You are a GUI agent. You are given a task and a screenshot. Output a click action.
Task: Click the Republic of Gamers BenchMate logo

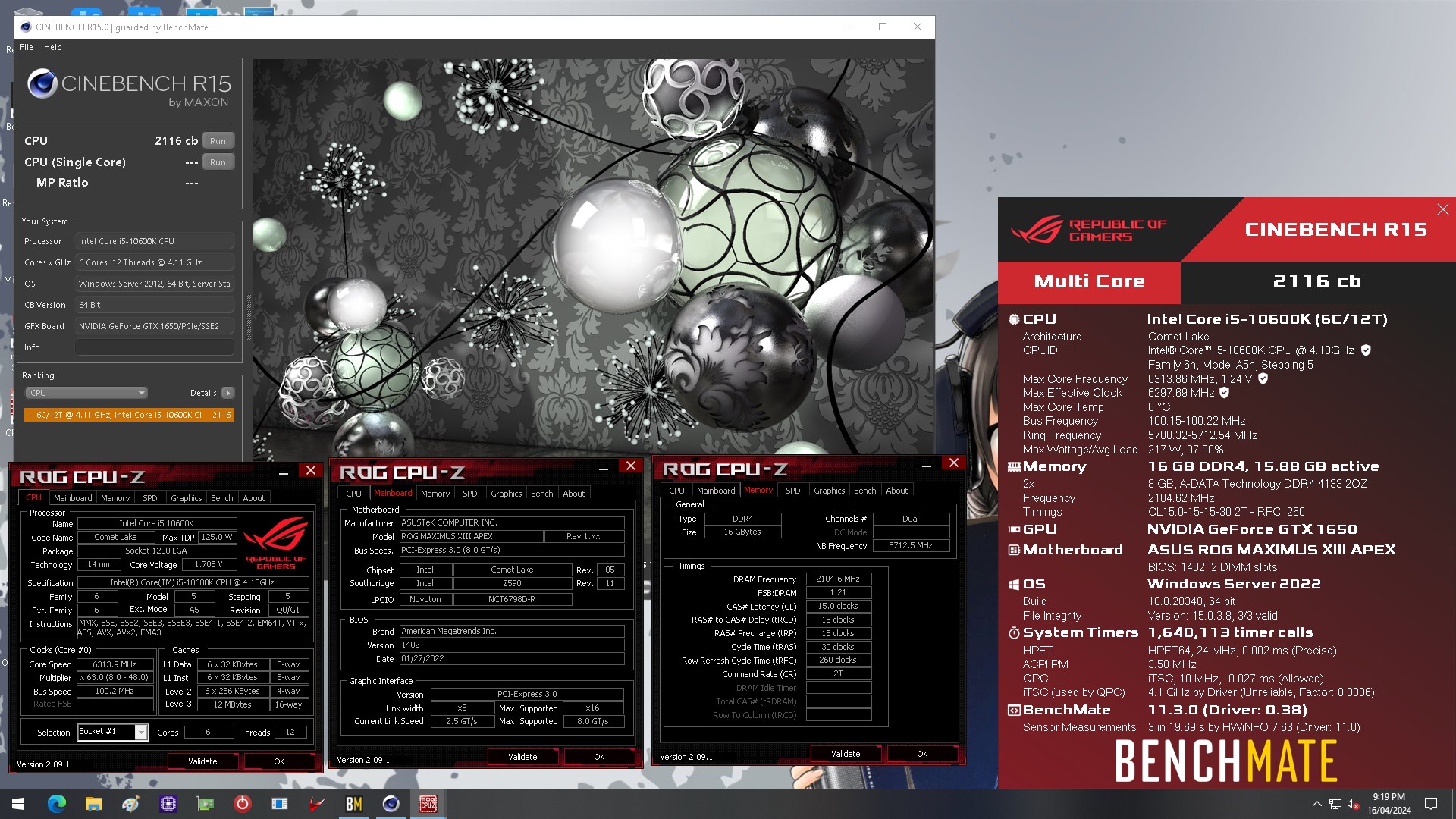[1088, 230]
